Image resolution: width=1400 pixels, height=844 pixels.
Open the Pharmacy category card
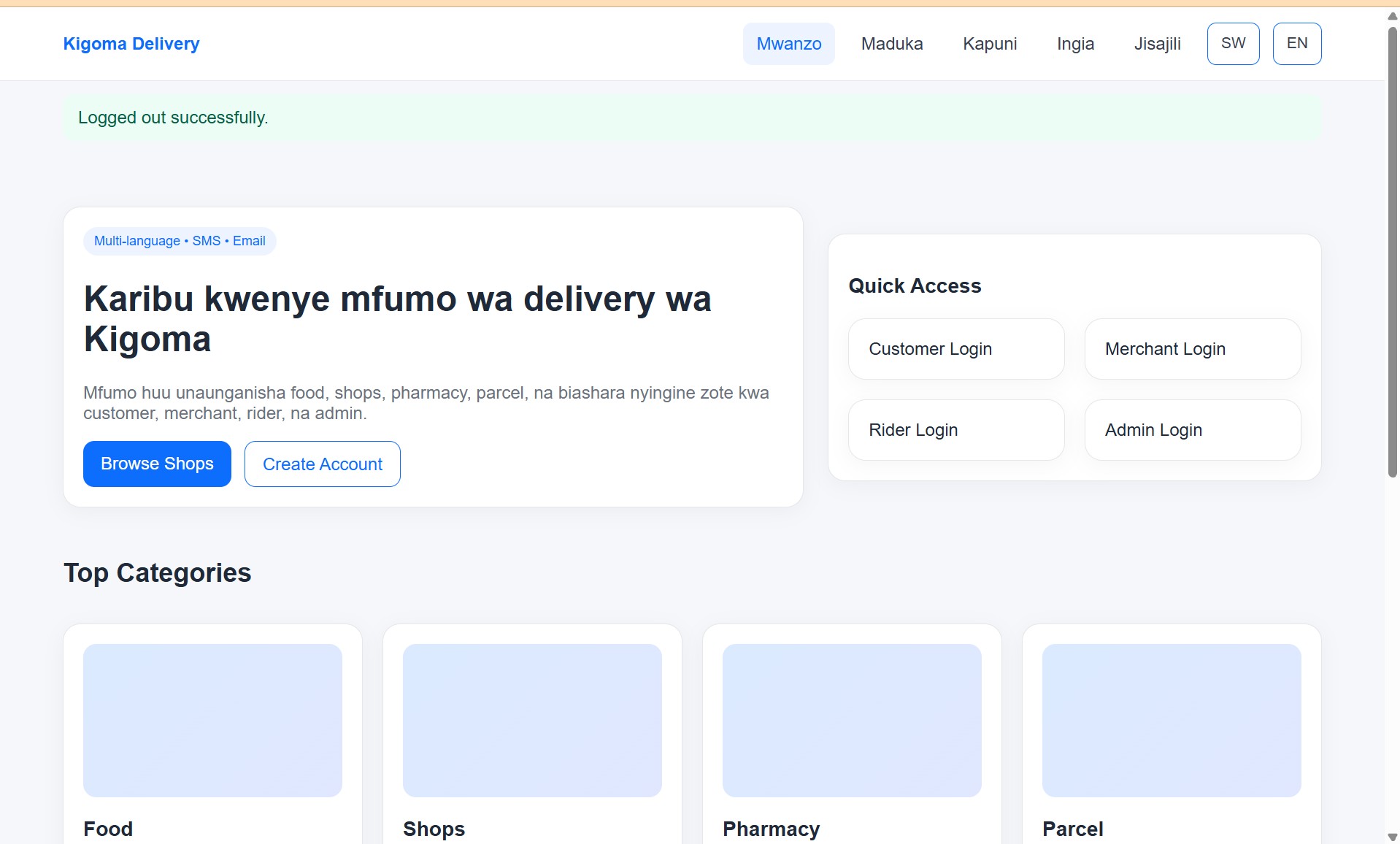851,721
